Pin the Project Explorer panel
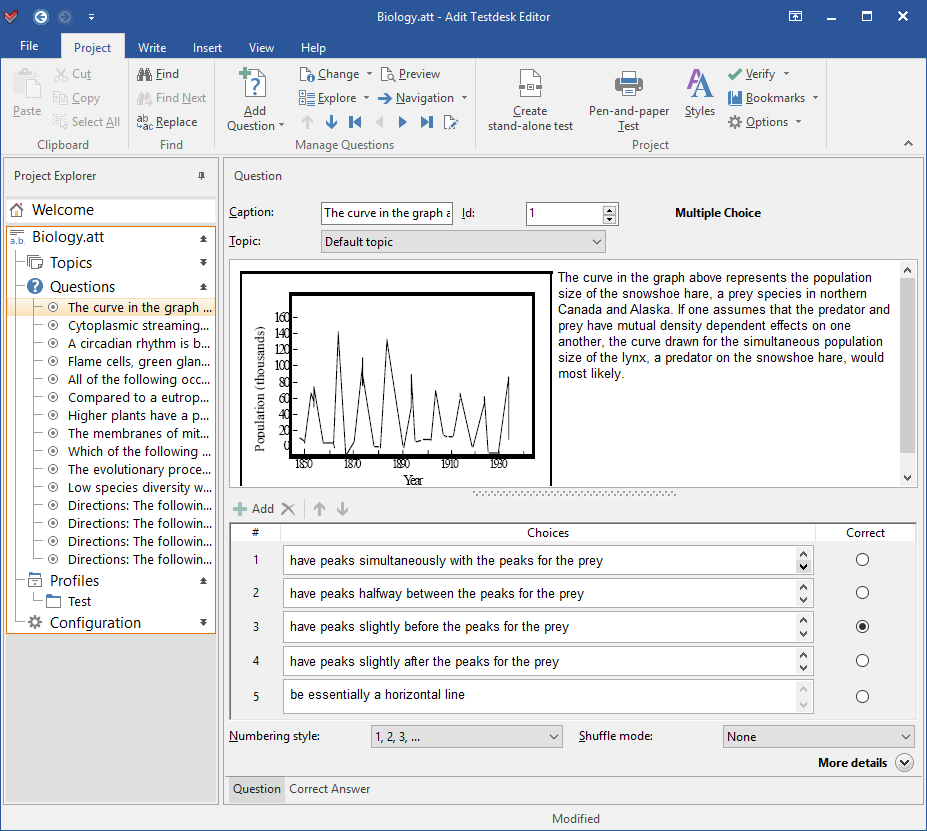 [x=200, y=175]
